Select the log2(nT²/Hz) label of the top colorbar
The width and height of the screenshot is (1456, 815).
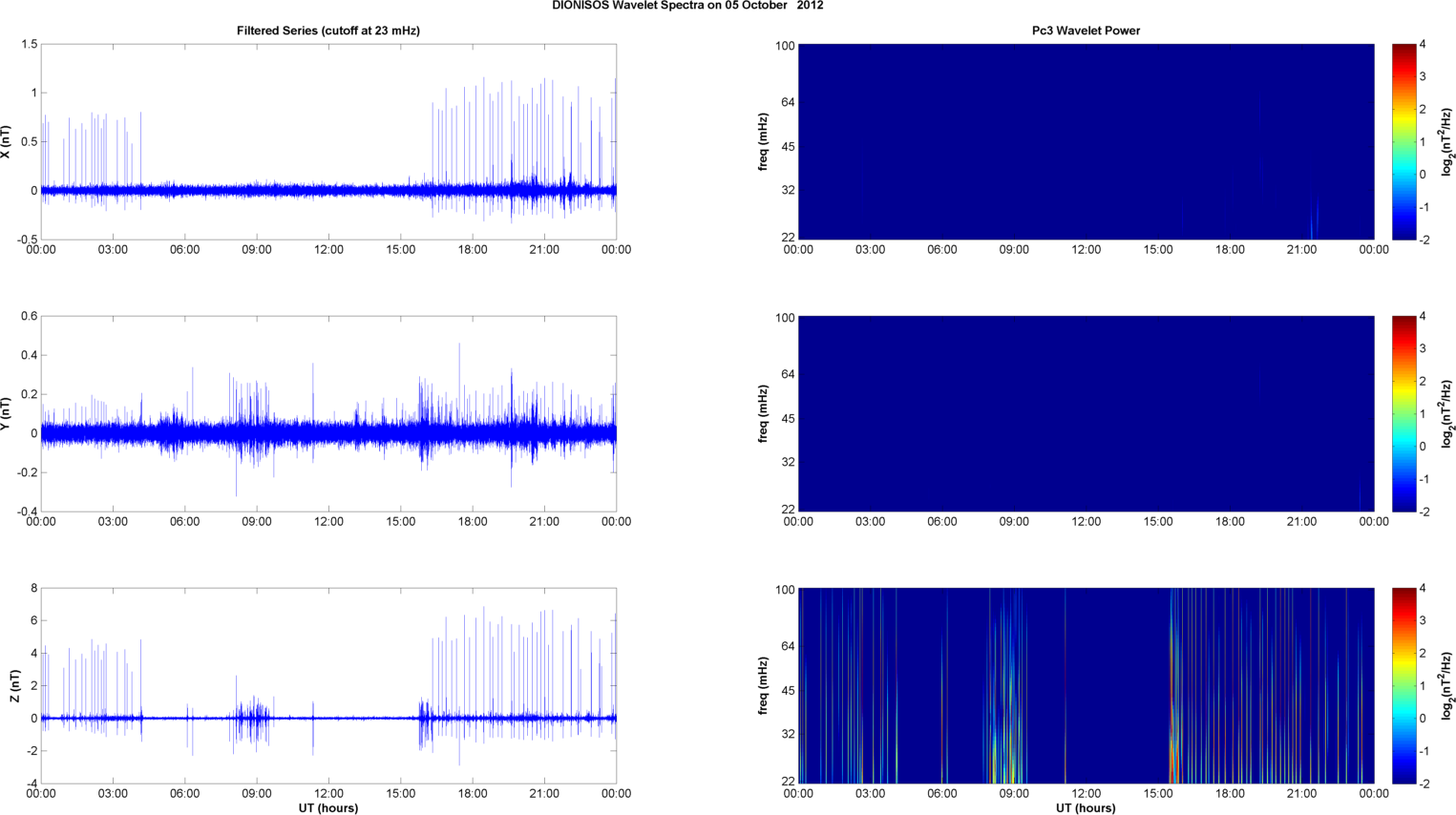click(x=1448, y=142)
